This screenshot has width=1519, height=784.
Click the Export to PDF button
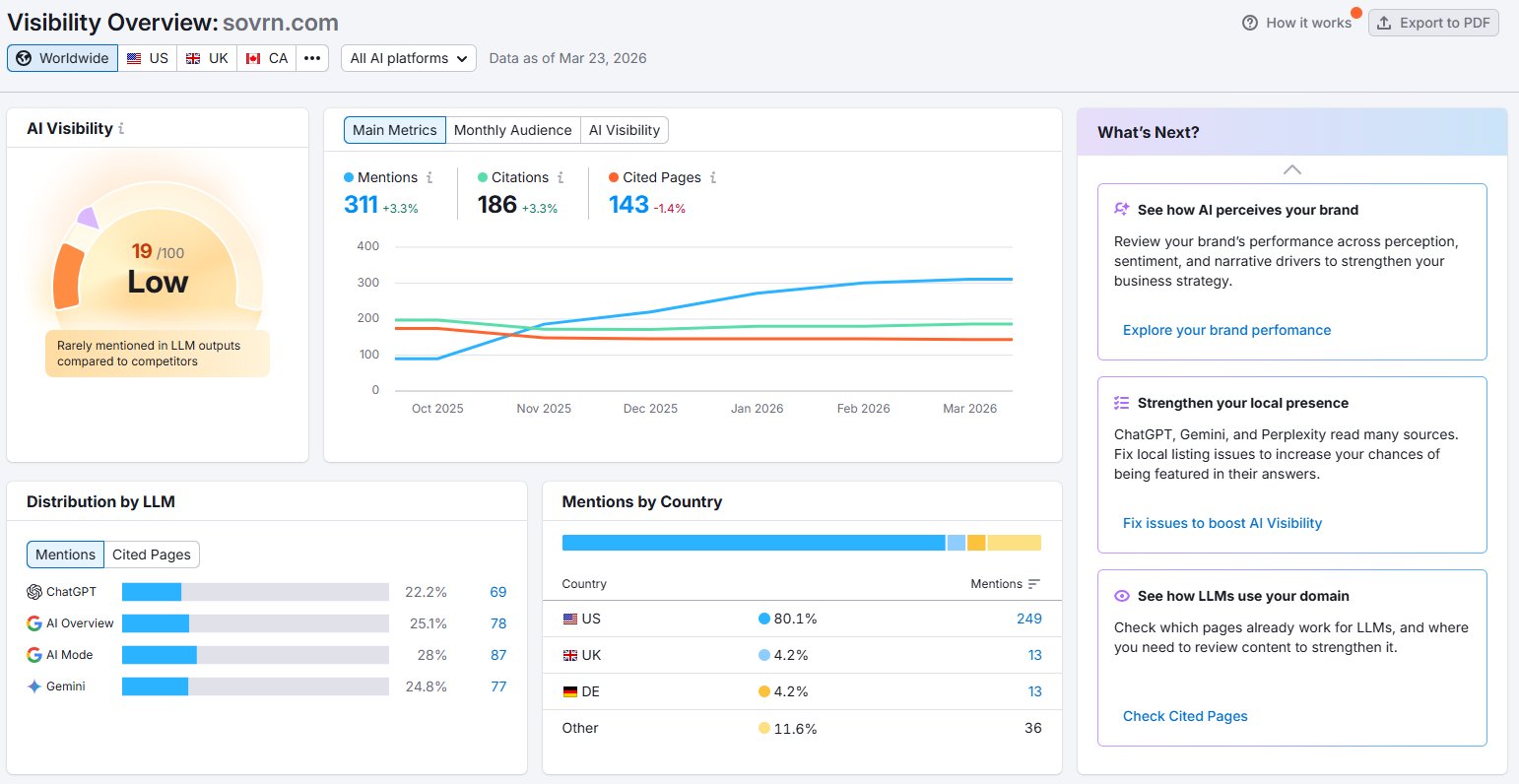1433,23
